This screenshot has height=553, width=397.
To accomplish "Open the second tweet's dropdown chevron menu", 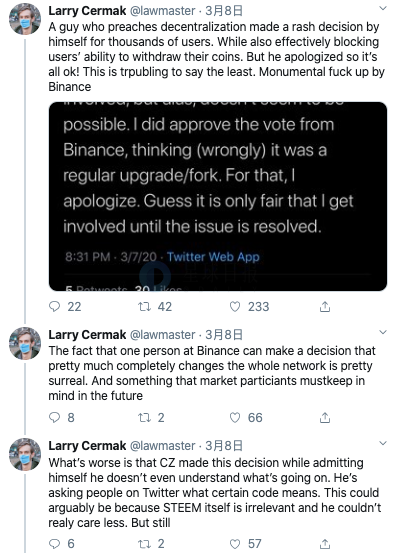I will (x=383, y=332).
